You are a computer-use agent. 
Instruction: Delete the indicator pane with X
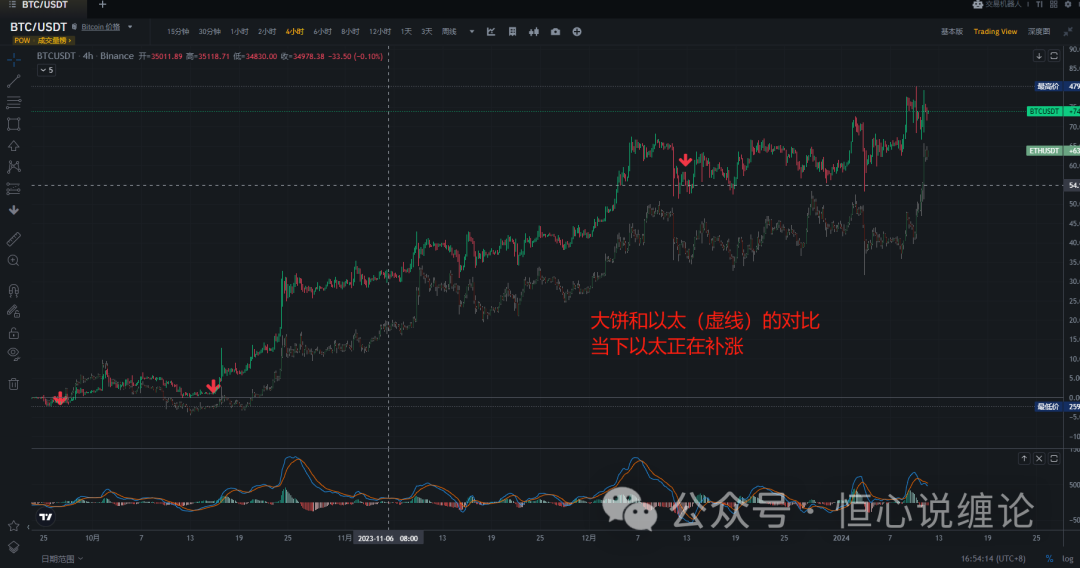(x=1039, y=459)
